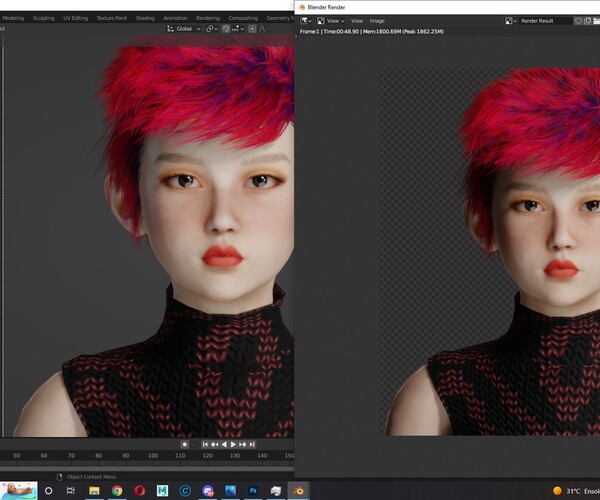Screen dimensions: 600x500
Task: Open the Image menu in Blender Render window
Action: click(x=377, y=21)
